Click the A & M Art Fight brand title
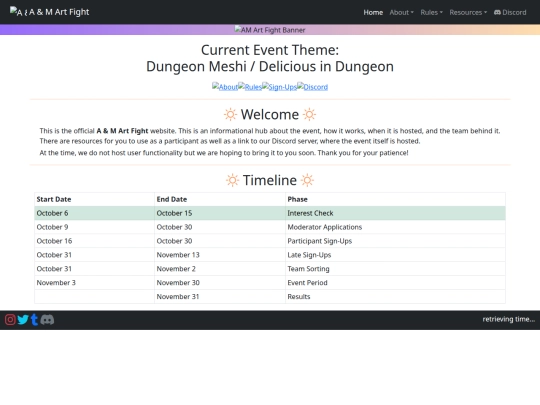This screenshot has width=540, height=405. 59,12
